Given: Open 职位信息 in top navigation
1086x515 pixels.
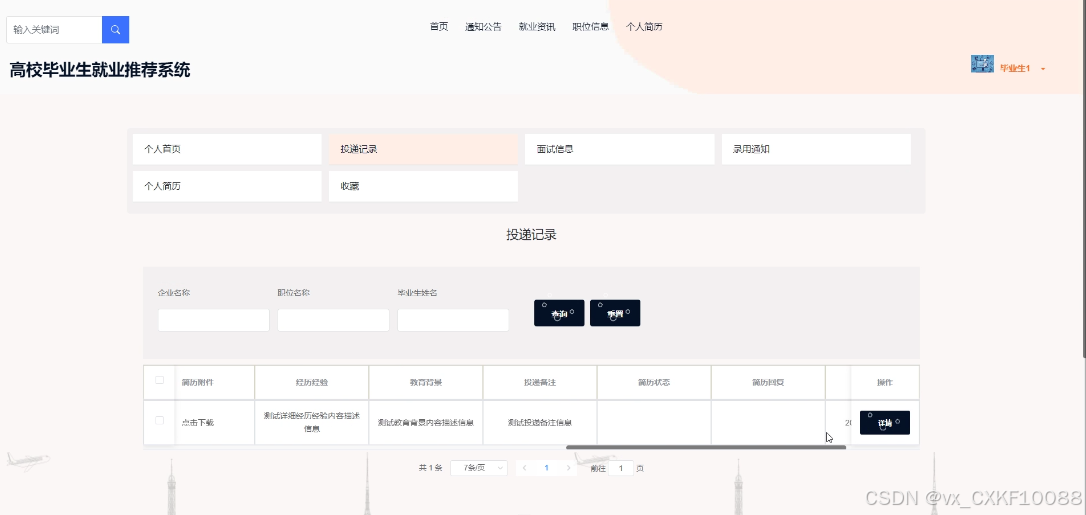Looking at the screenshot, I should [591, 27].
